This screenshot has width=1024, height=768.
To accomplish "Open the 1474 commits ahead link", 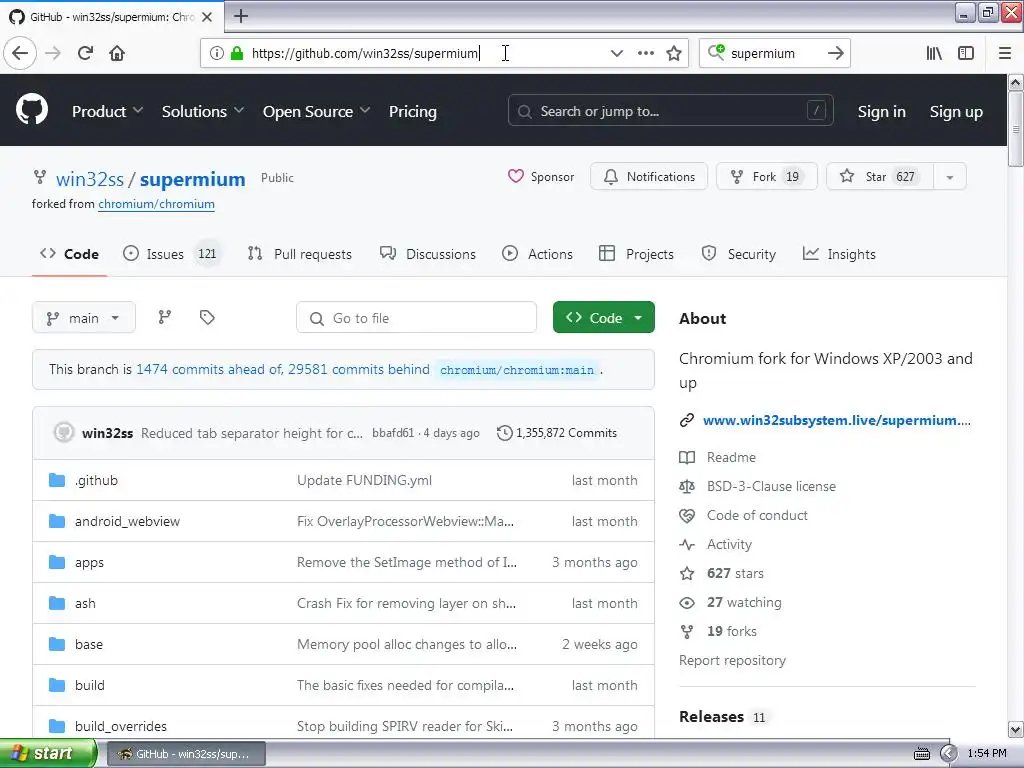I will pos(209,369).
